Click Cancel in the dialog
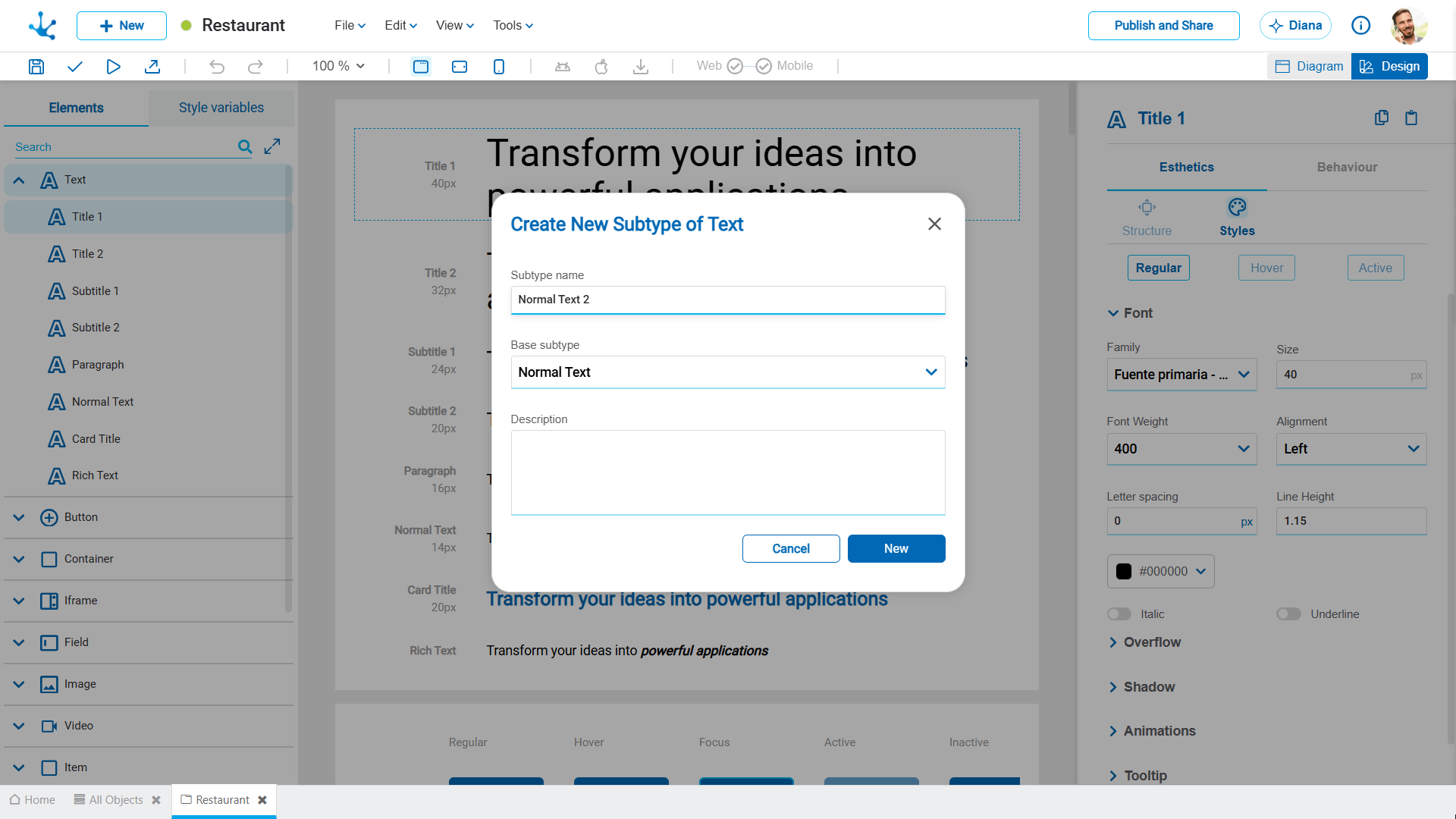 pyautogui.click(x=791, y=549)
